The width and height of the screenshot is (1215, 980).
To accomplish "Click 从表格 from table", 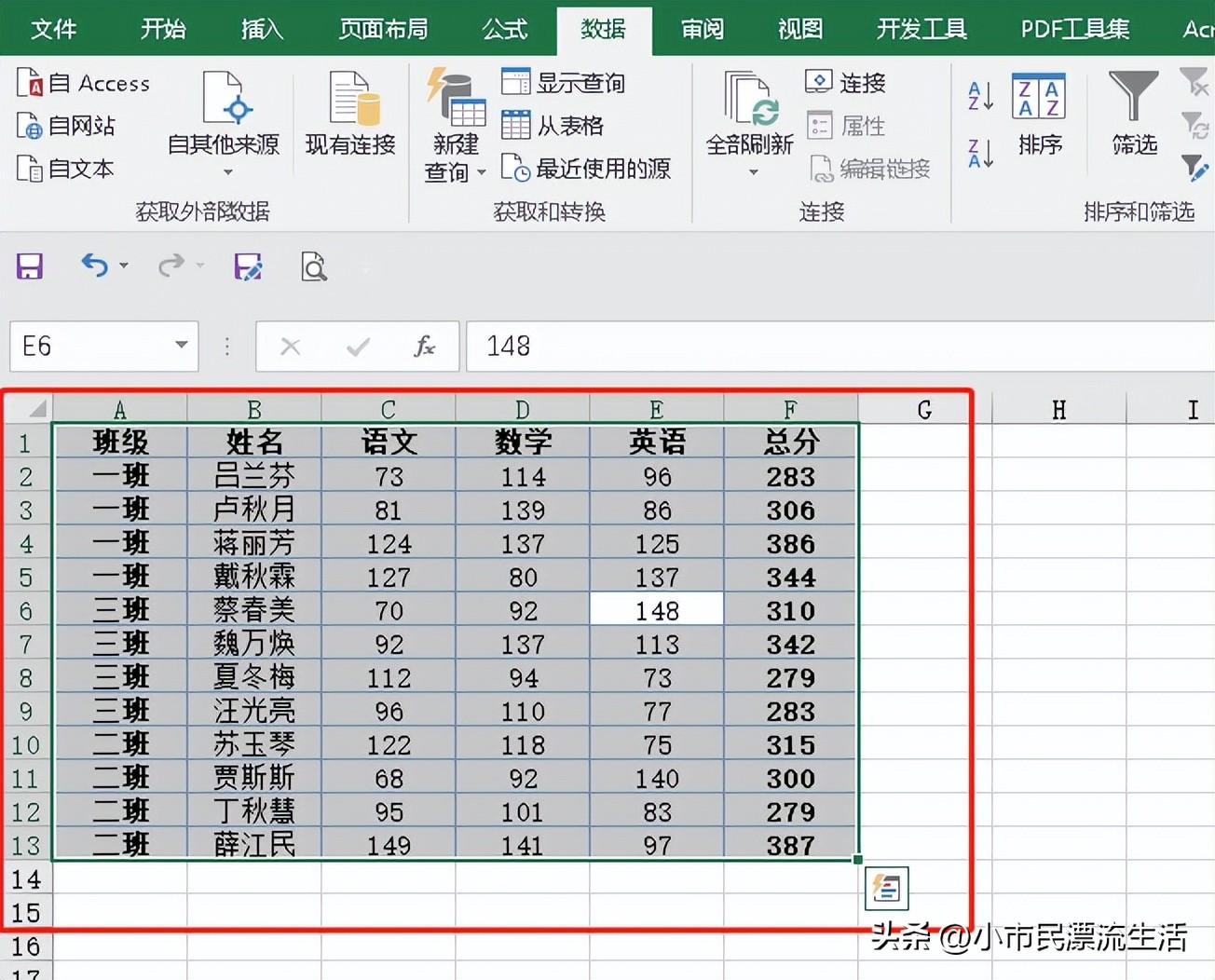I will [553, 126].
